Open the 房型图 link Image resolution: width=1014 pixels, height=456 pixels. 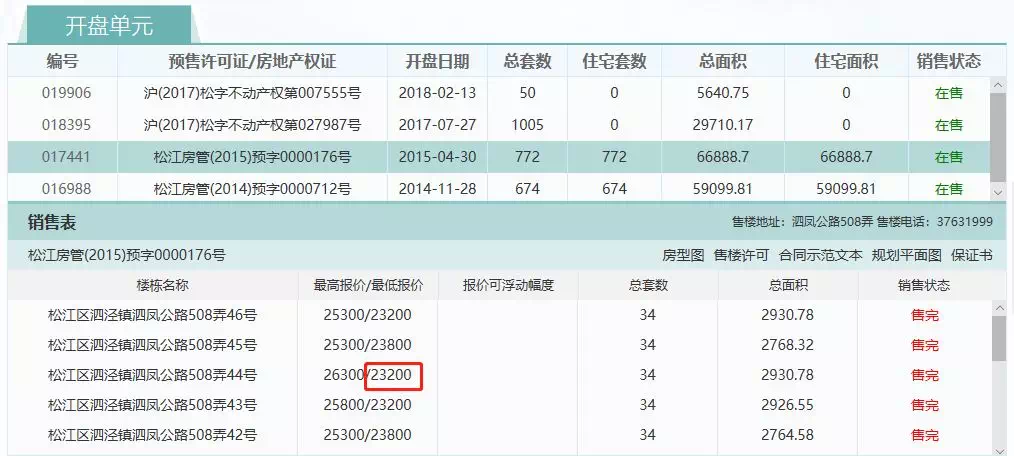point(683,255)
